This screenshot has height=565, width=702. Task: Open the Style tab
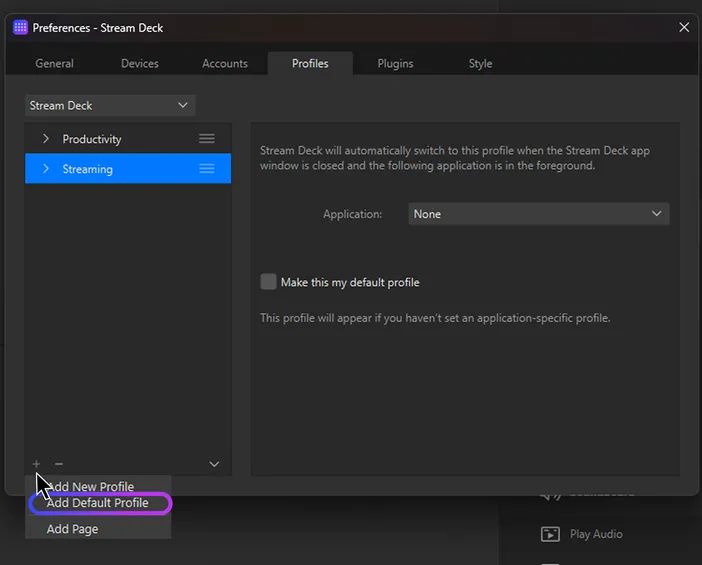coord(480,64)
